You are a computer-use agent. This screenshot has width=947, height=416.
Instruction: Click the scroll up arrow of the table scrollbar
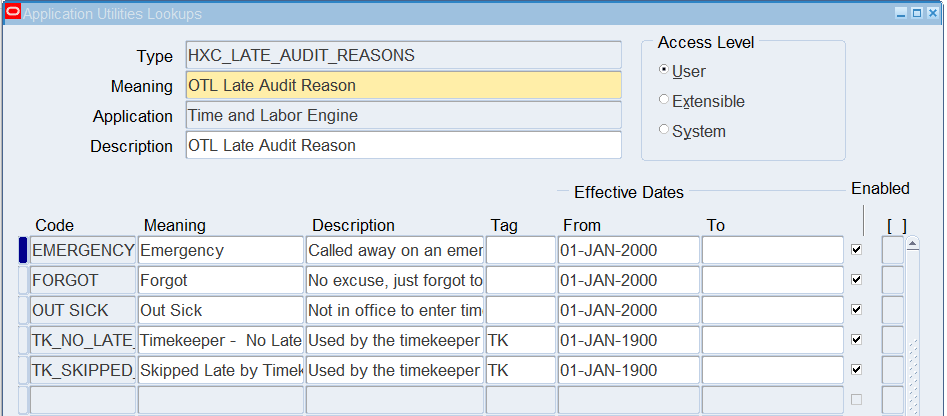pos(912,243)
